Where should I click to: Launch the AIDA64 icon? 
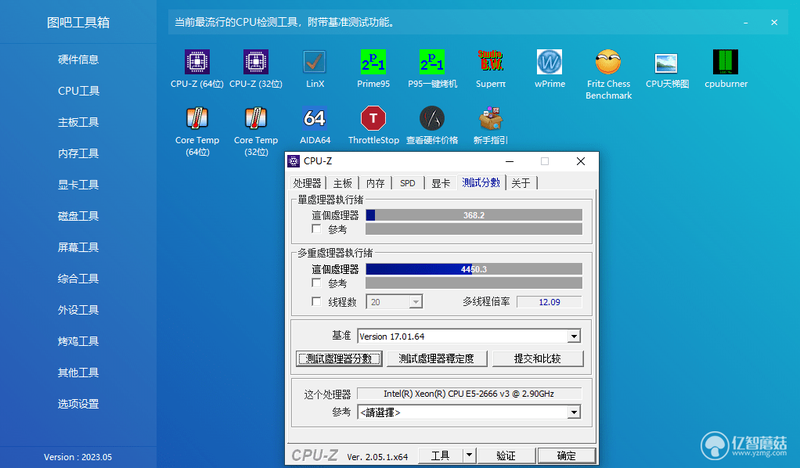[x=314, y=118]
